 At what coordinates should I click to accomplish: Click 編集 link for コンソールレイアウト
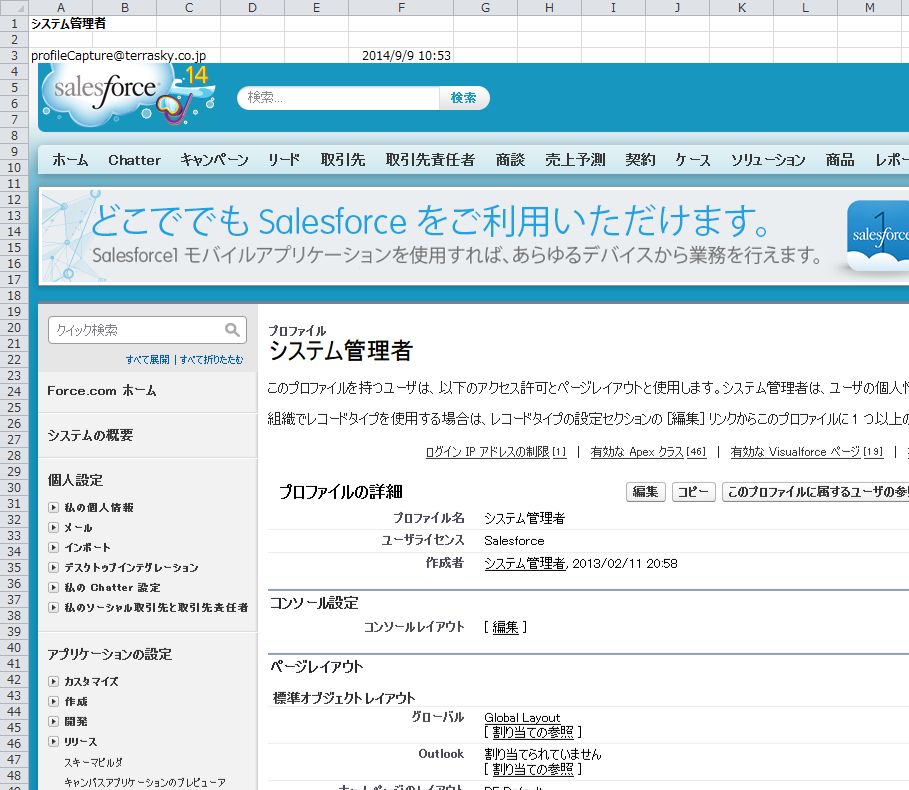(505, 627)
